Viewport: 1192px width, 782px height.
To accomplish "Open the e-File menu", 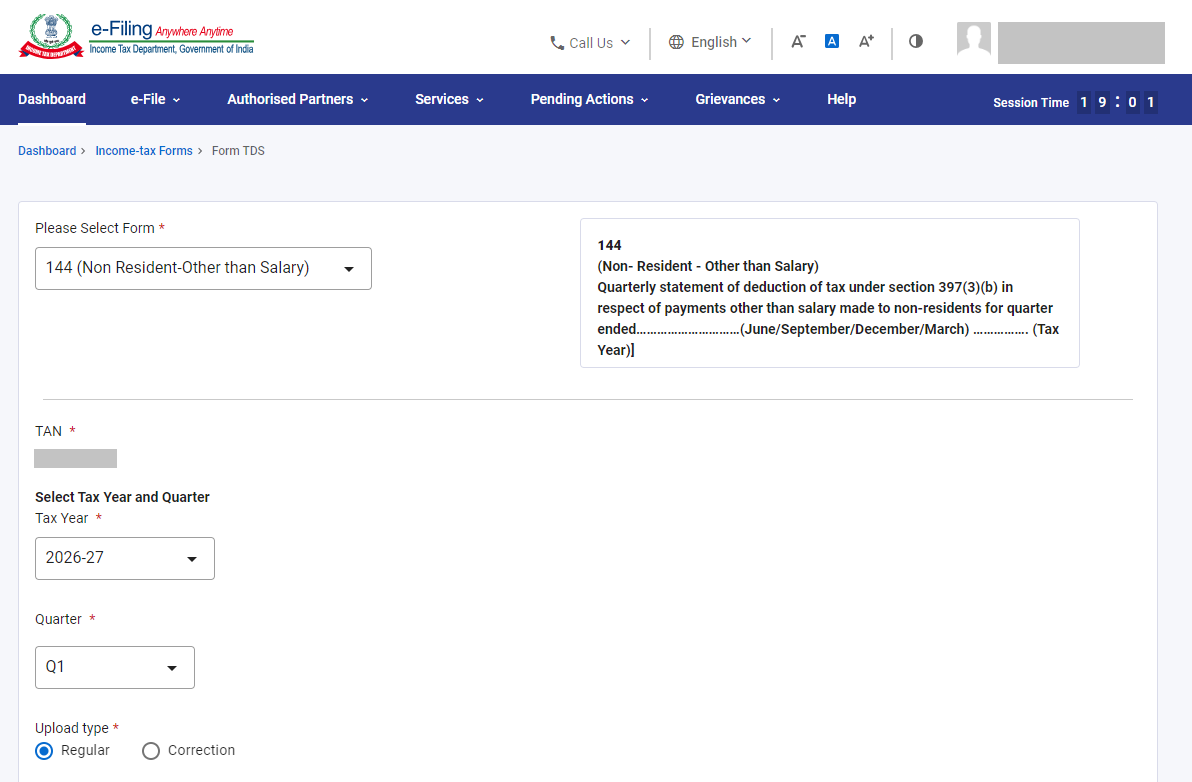I will click(155, 100).
